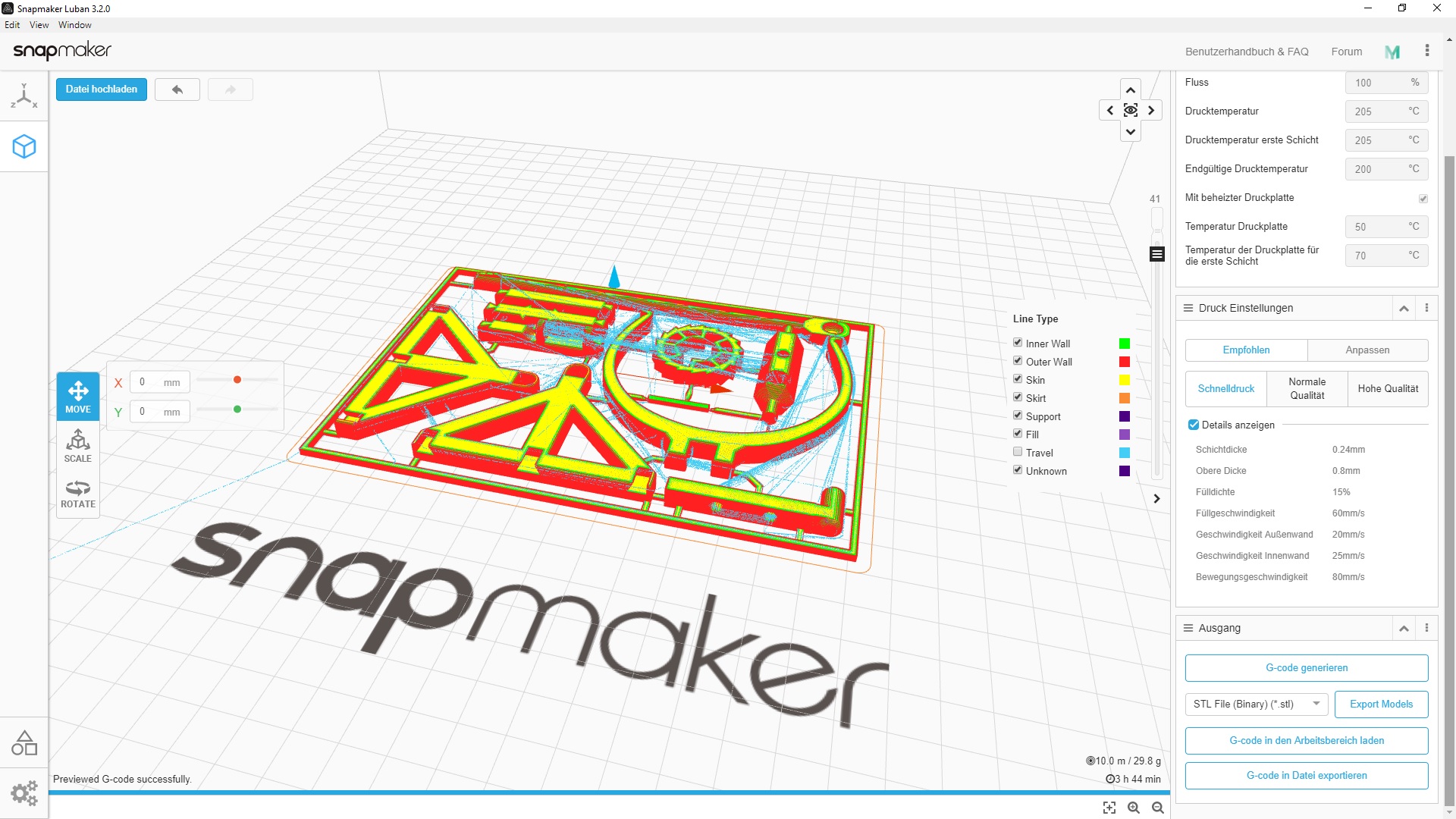Collapse the Line Type legend arrow
Viewport: 1456px width, 819px height.
click(x=1156, y=498)
